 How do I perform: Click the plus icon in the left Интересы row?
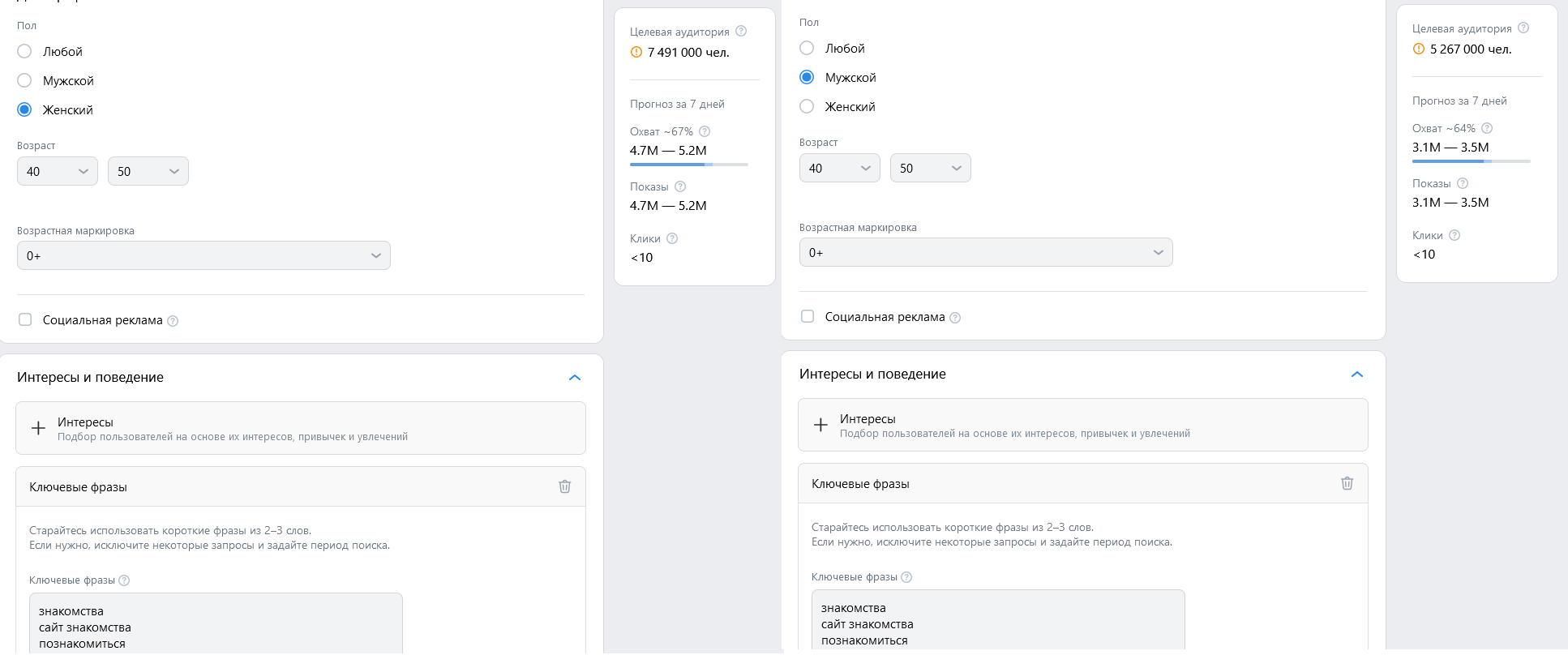(x=38, y=428)
